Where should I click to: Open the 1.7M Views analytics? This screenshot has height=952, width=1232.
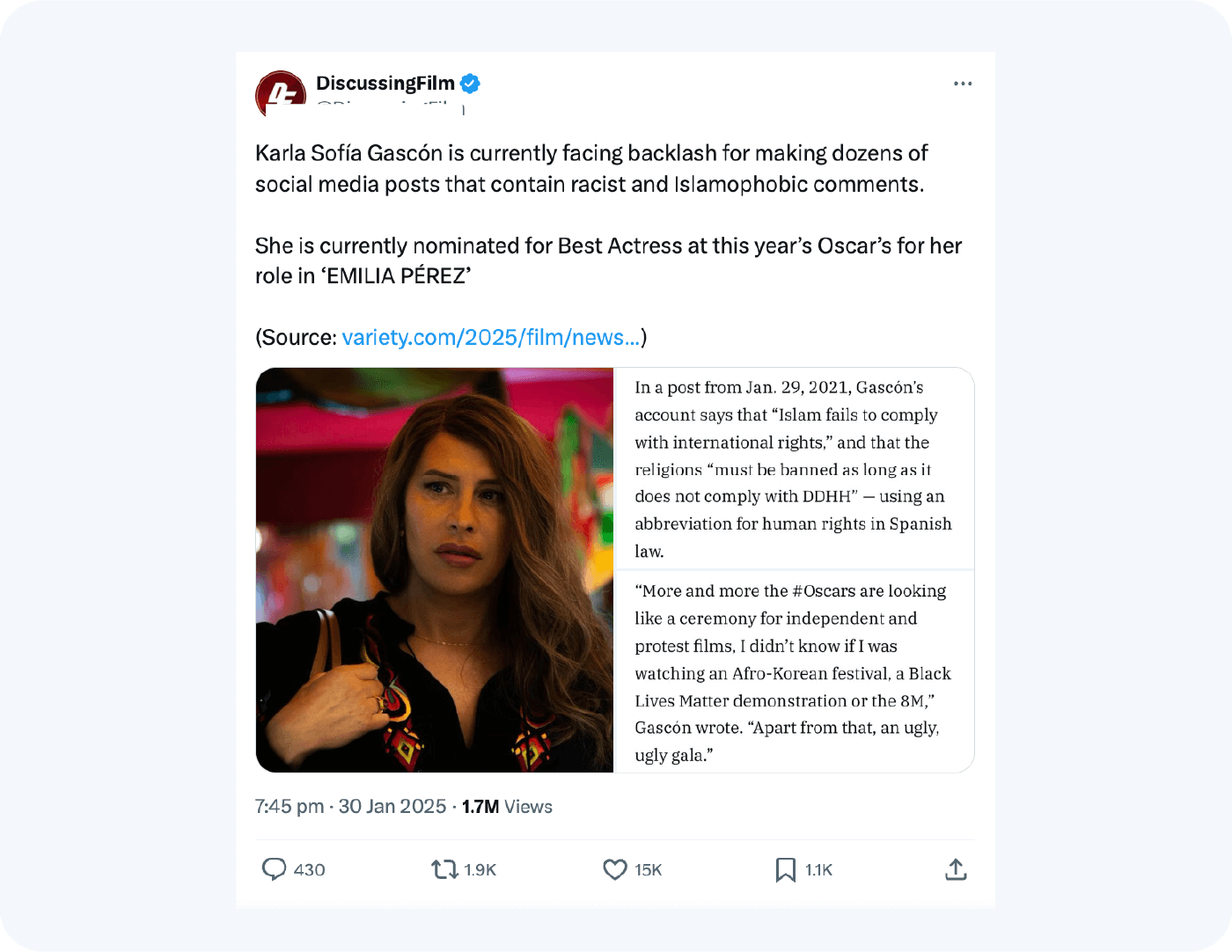(x=507, y=806)
